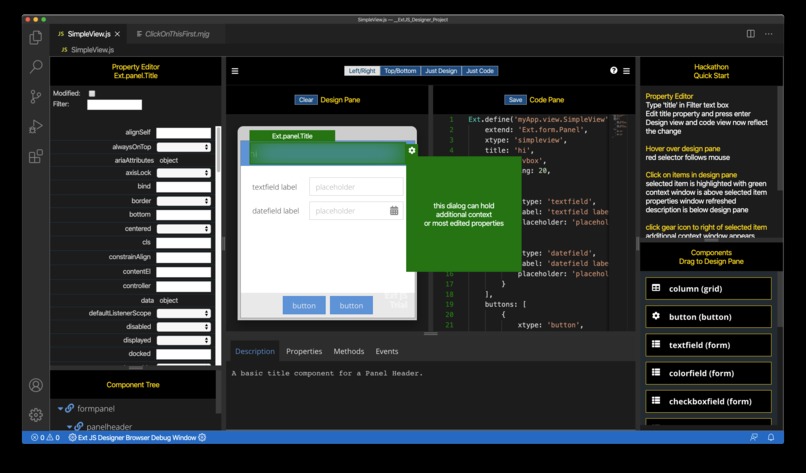Click split editor icon

(750, 33)
